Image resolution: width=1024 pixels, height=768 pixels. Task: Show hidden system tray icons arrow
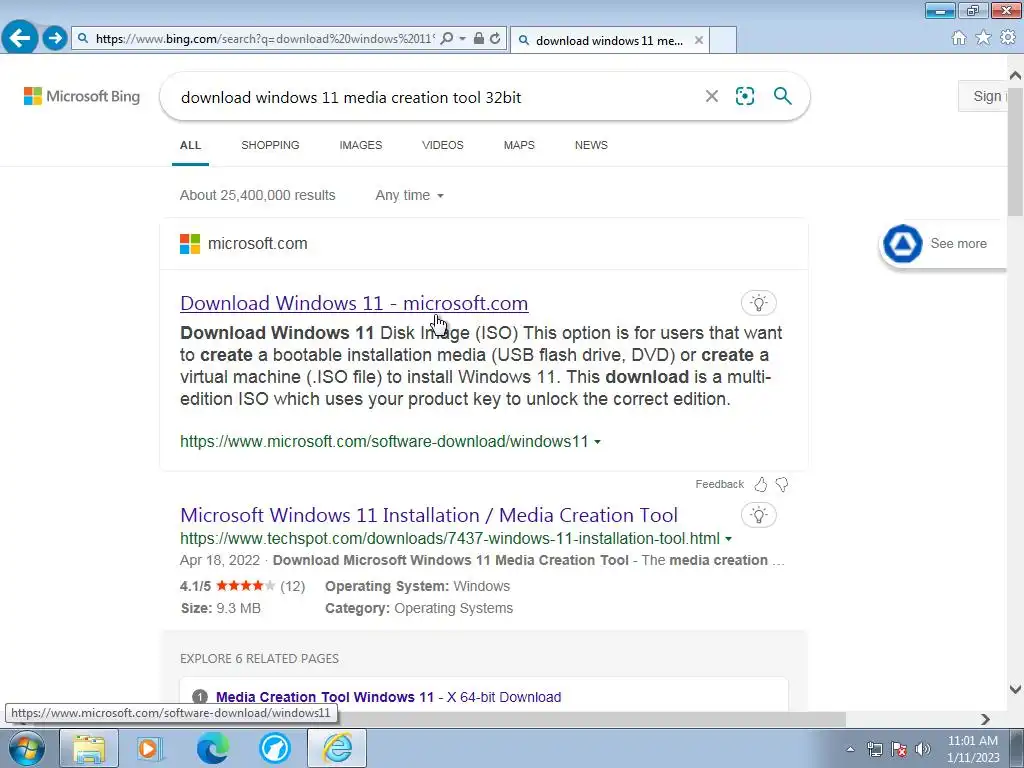point(850,749)
